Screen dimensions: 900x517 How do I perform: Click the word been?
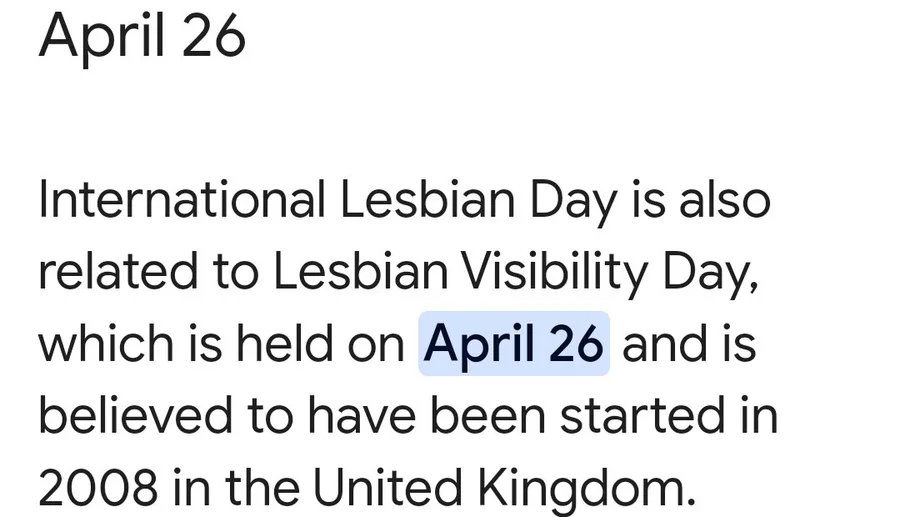pyautogui.click(x=488, y=415)
